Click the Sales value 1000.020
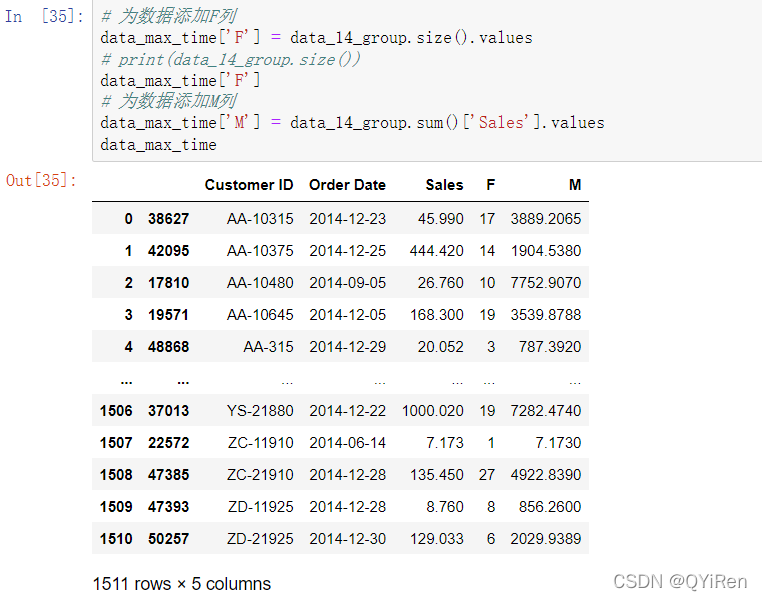The image size is (762, 601). pyautogui.click(x=433, y=411)
